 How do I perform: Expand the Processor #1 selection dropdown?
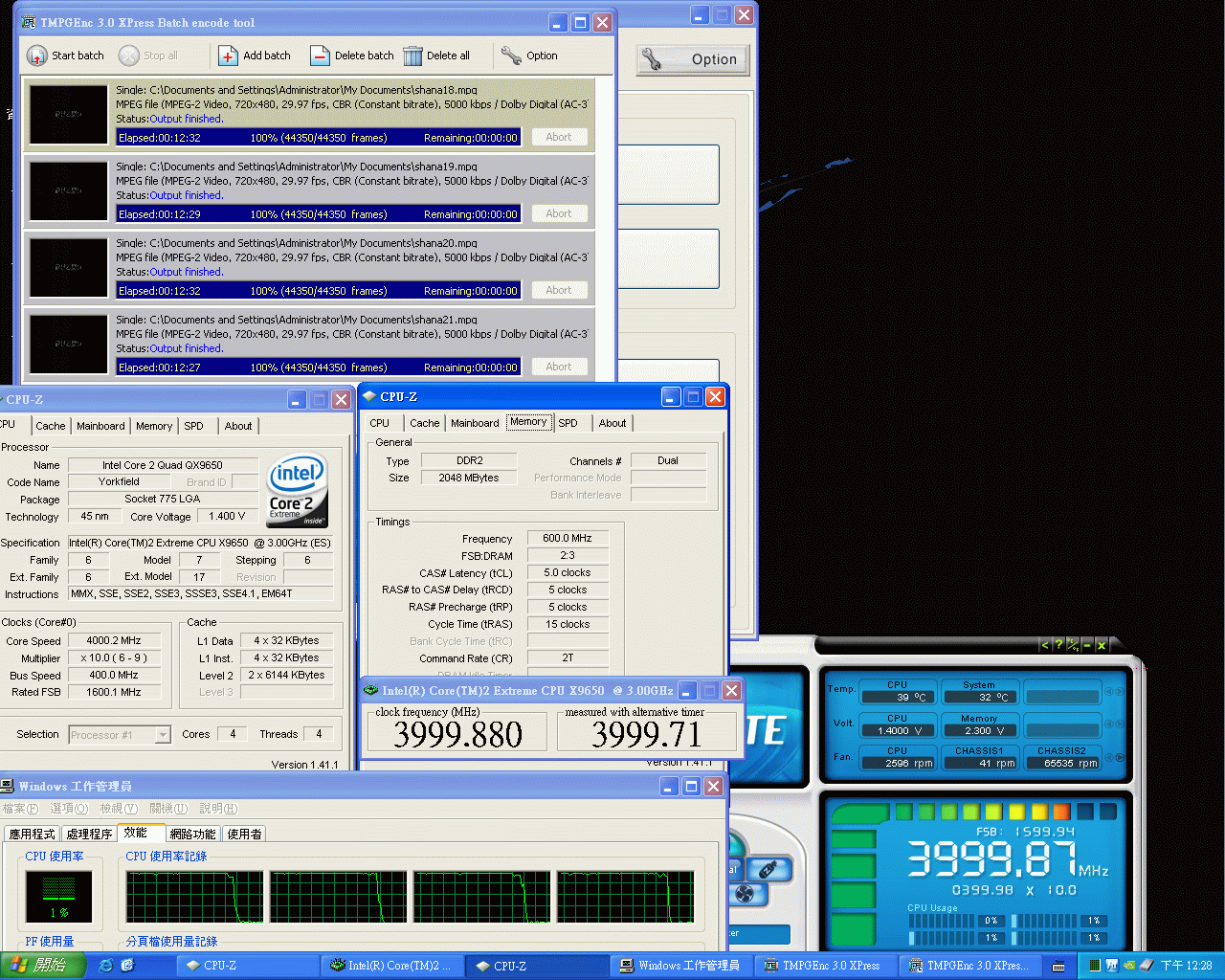tap(163, 735)
